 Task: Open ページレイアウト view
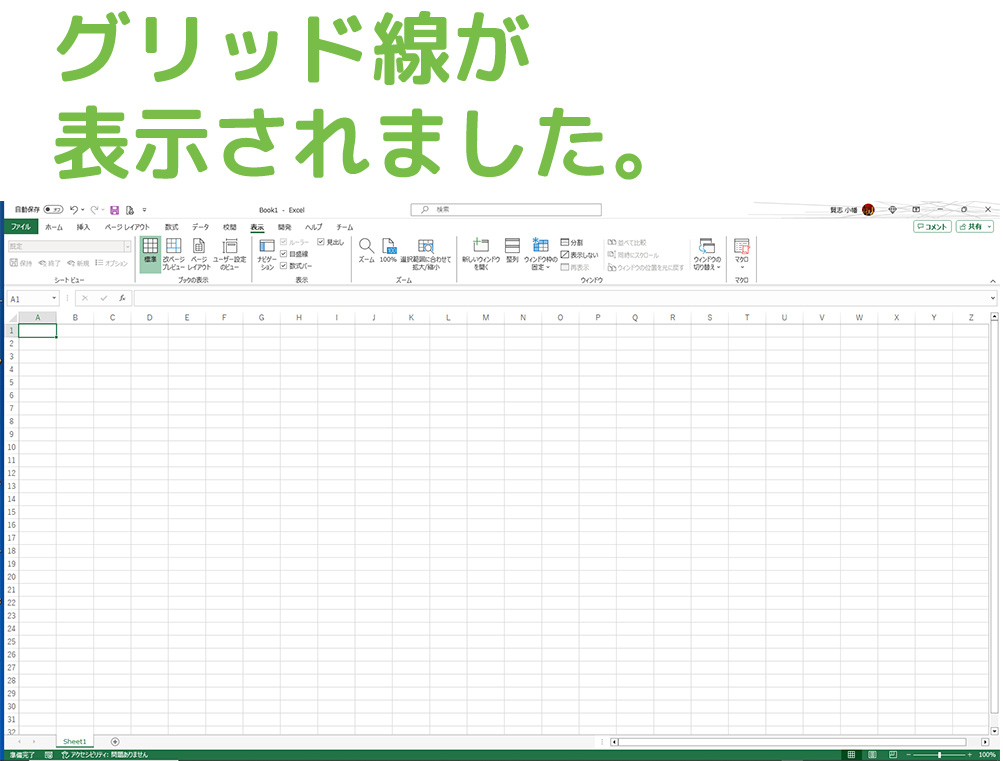pos(200,248)
